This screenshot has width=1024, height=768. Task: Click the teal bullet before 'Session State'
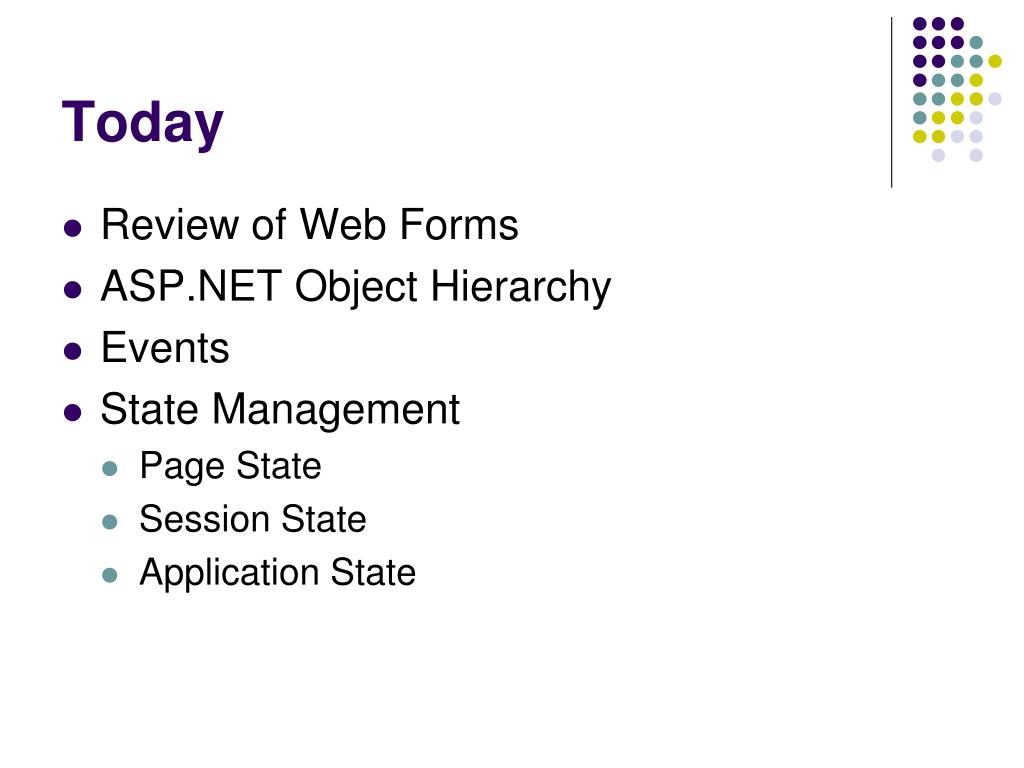pyautogui.click(x=110, y=522)
